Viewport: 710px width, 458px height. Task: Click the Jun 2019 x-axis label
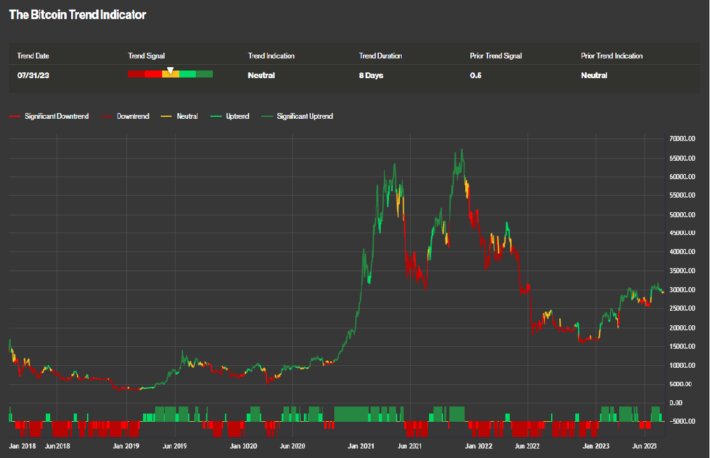(x=175, y=446)
